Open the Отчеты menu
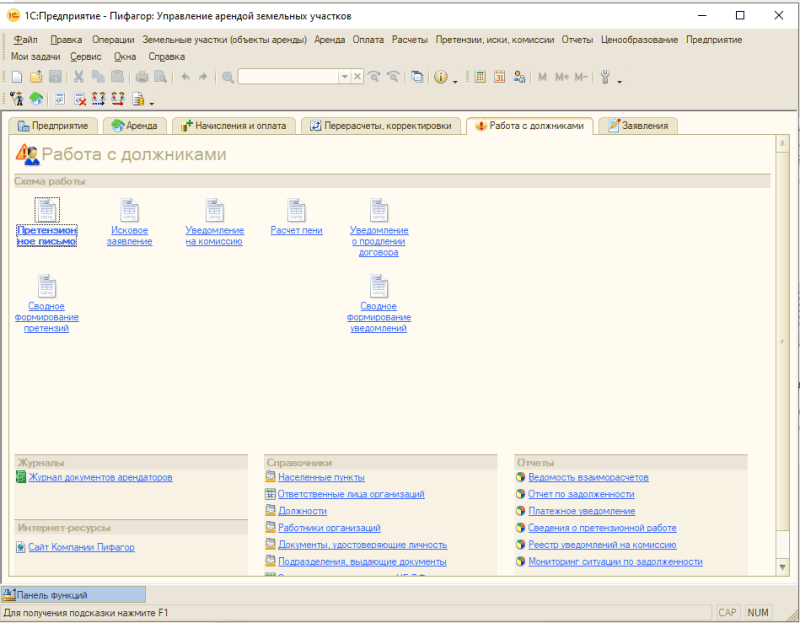This screenshot has height=623, width=800. [x=577, y=40]
